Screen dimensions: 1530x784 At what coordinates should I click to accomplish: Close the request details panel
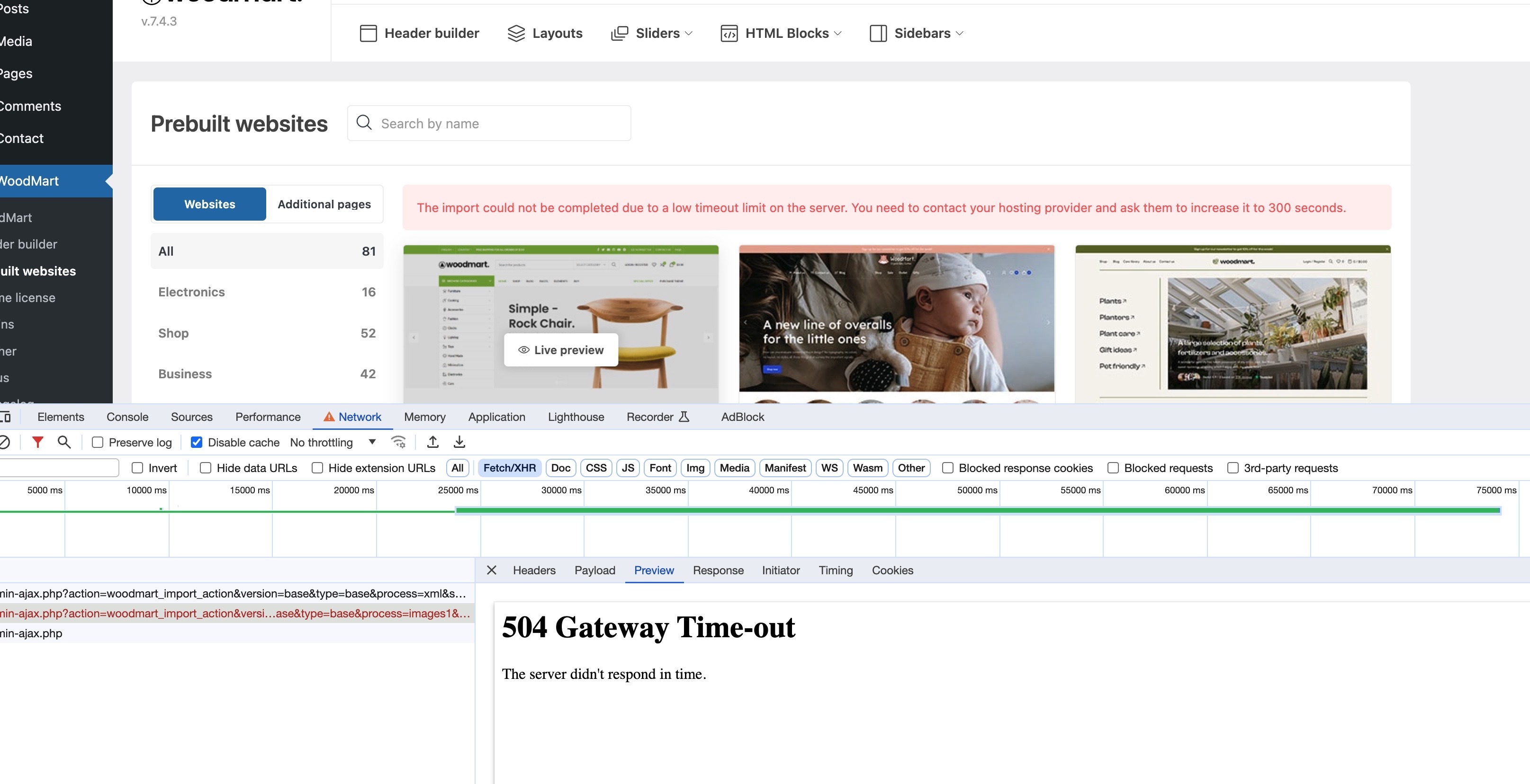491,570
